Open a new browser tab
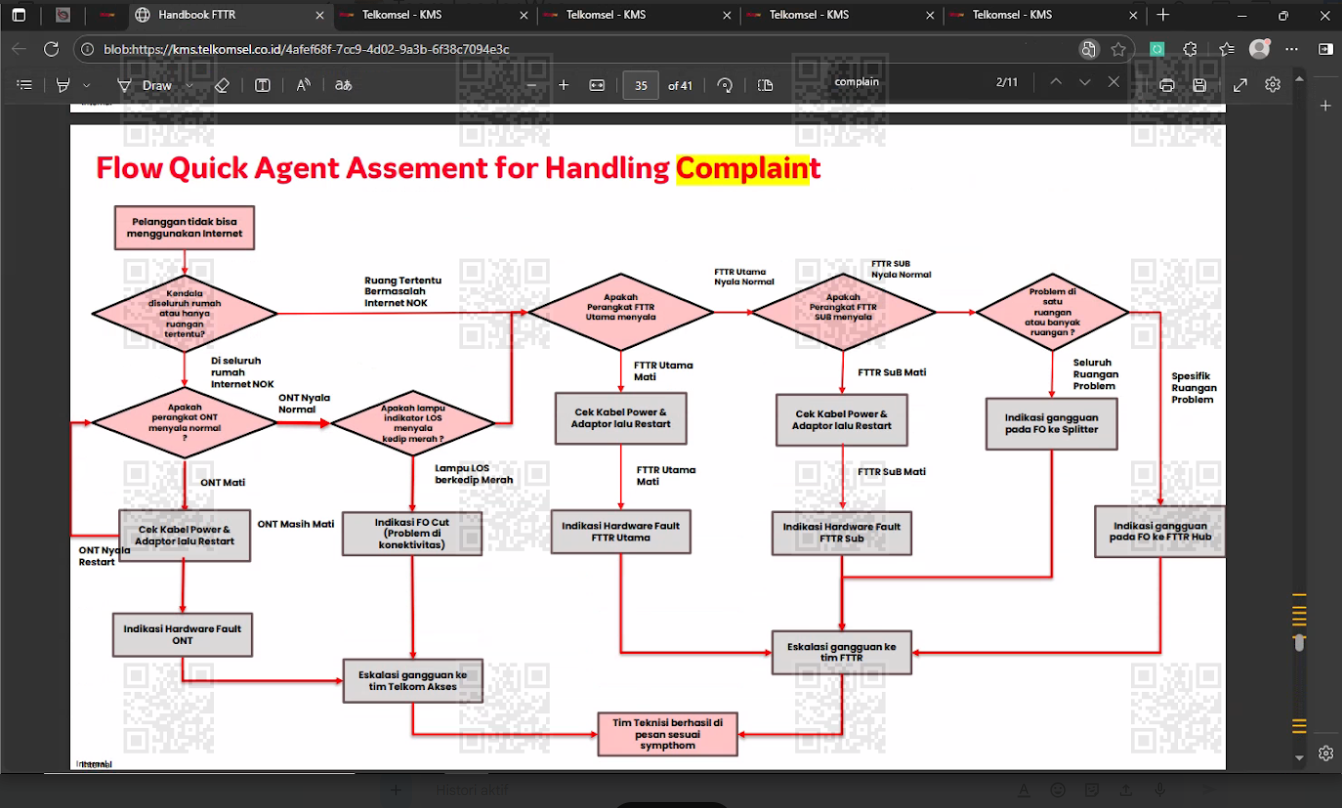This screenshot has width=1342, height=808. pos(1163,15)
